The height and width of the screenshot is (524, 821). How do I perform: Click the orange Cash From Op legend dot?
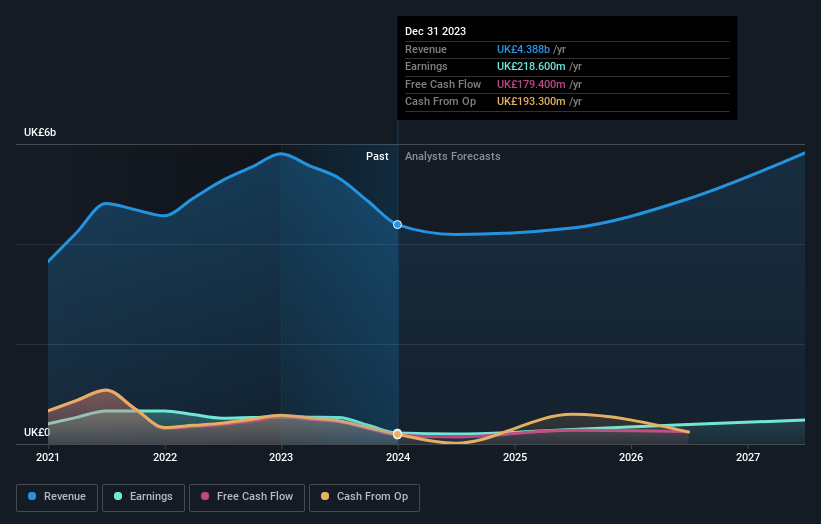coord(325,496)
